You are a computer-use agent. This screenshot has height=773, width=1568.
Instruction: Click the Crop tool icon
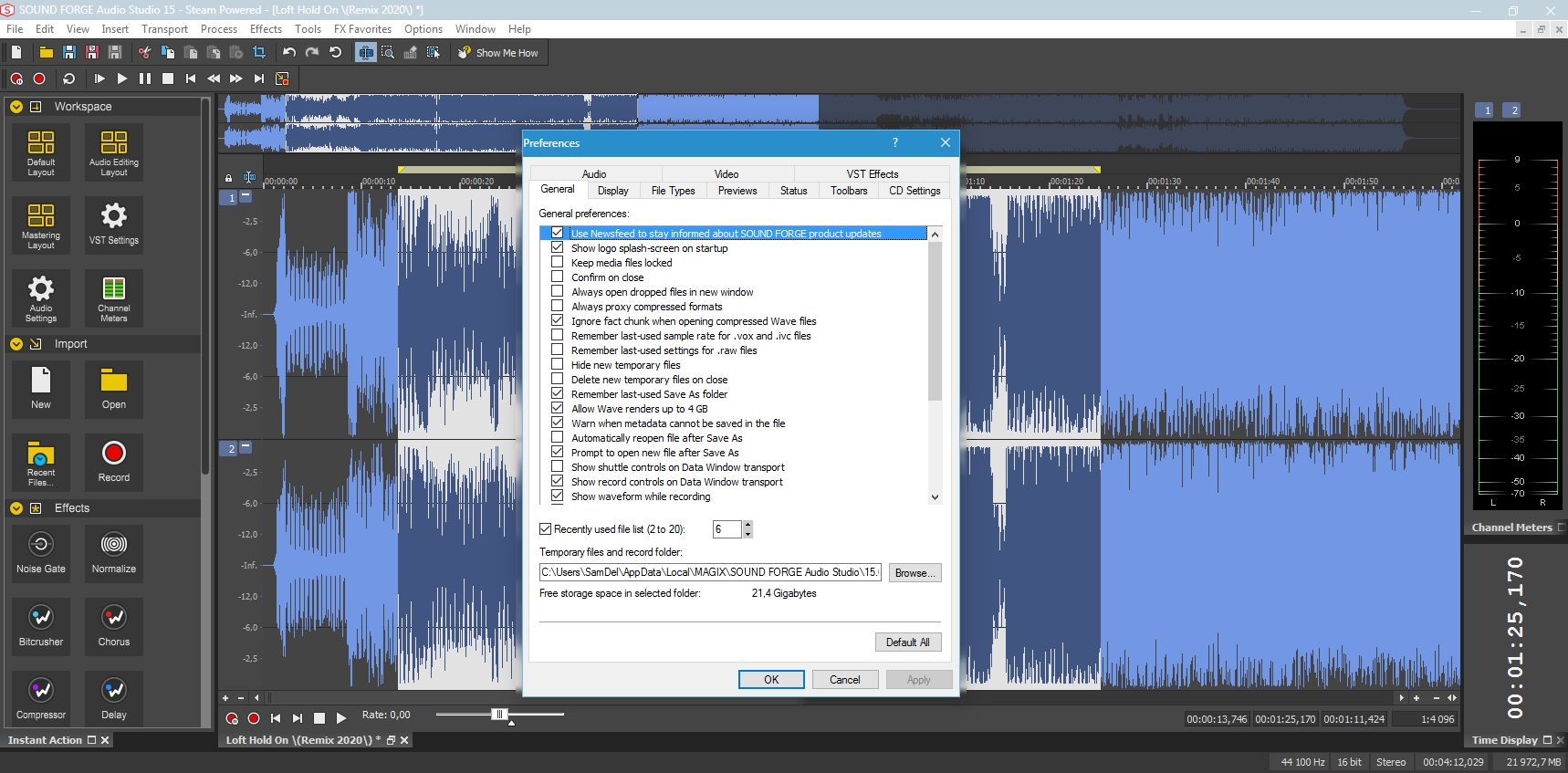(x=259, y=53)
